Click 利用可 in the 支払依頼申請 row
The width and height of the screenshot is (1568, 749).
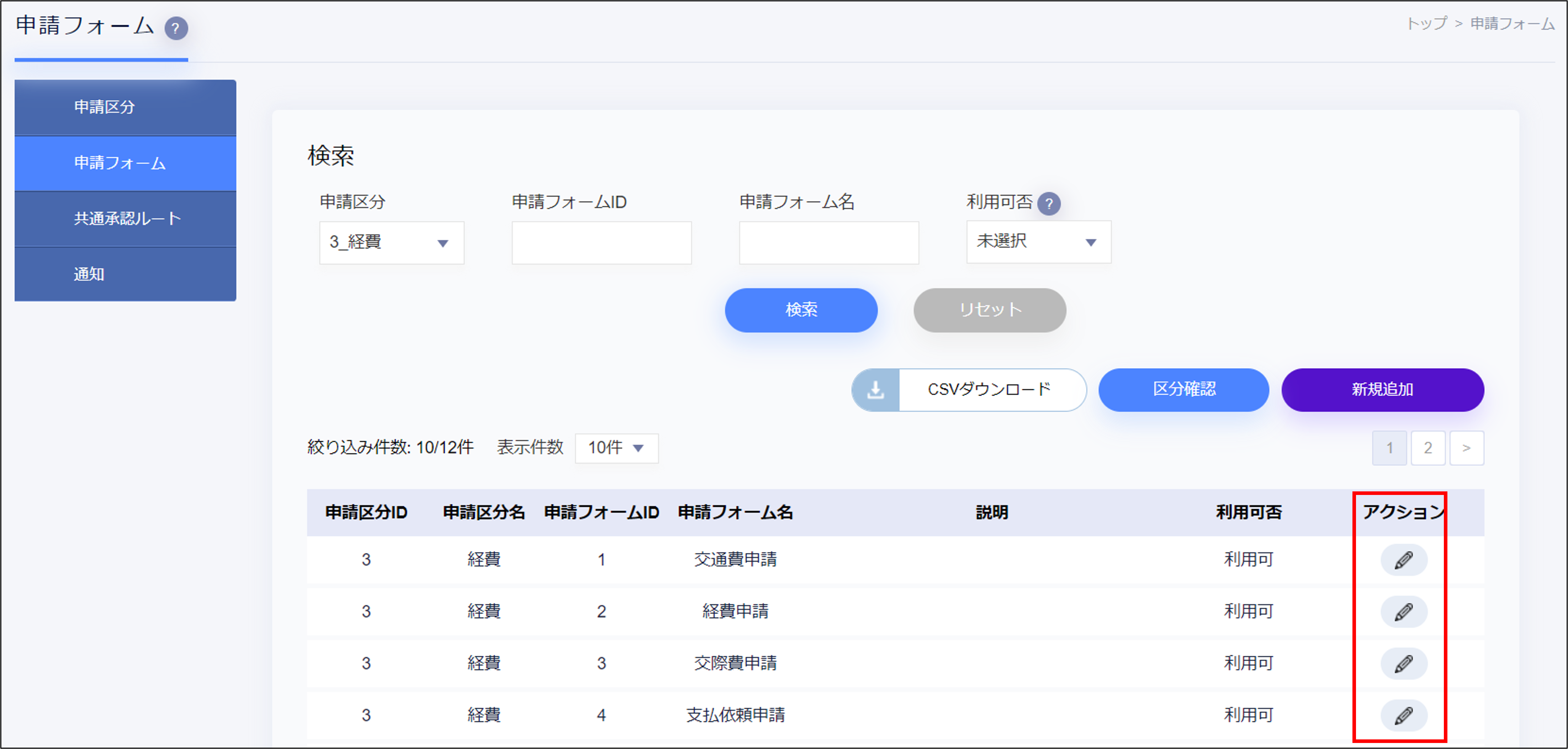(1249, 715)
